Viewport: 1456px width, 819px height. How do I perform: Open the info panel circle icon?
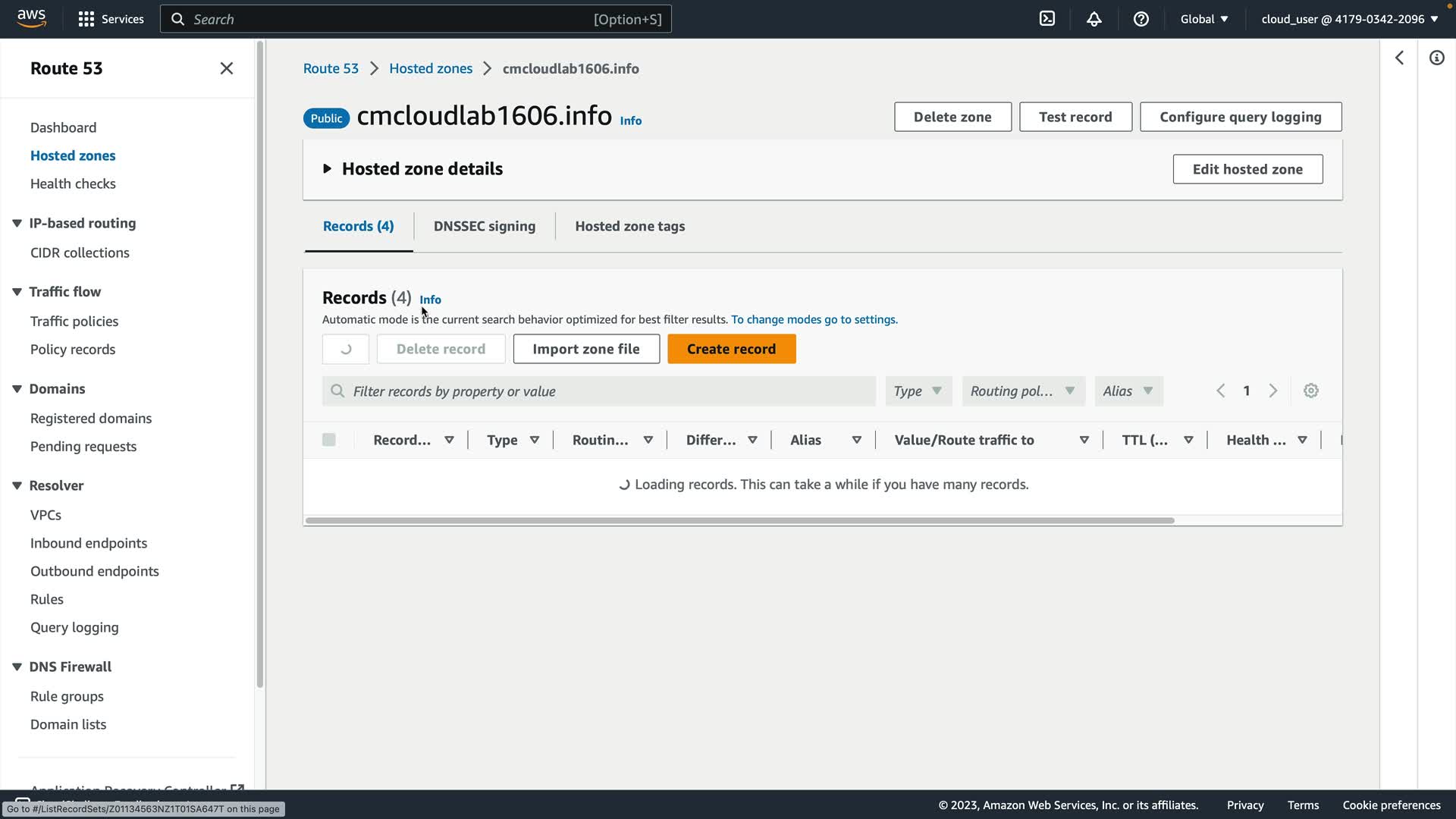1436,58
